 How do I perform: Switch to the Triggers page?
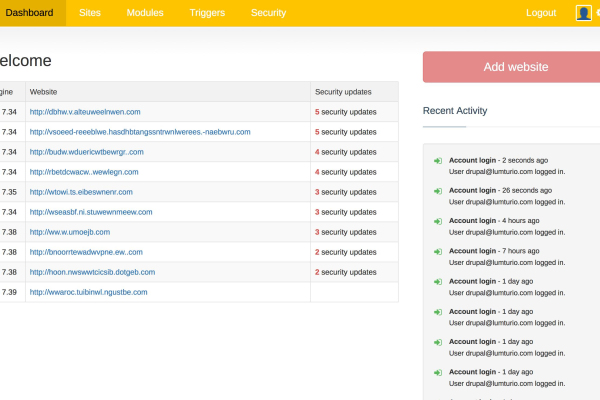[207, 13]
